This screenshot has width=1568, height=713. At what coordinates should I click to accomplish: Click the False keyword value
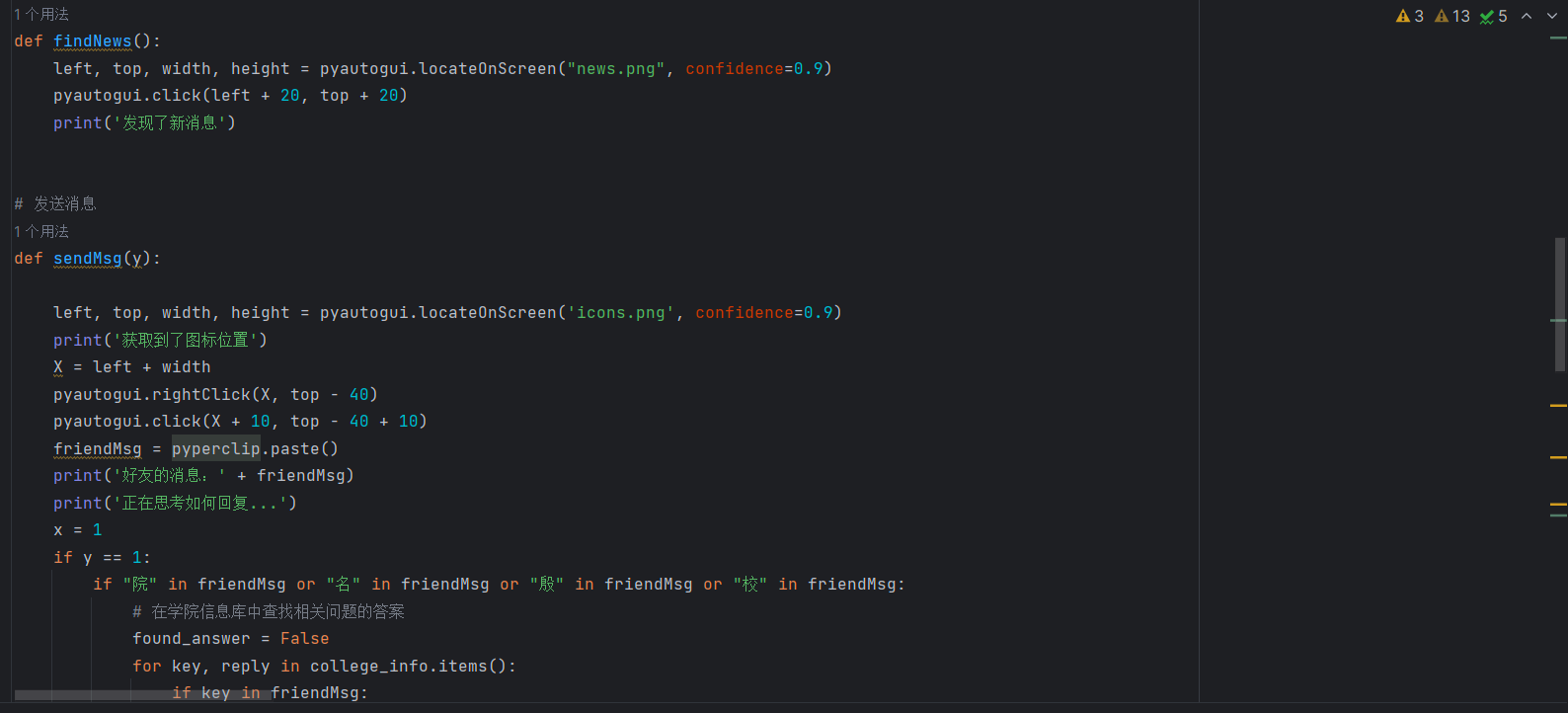pyautogui.click(x=305, y=639)
